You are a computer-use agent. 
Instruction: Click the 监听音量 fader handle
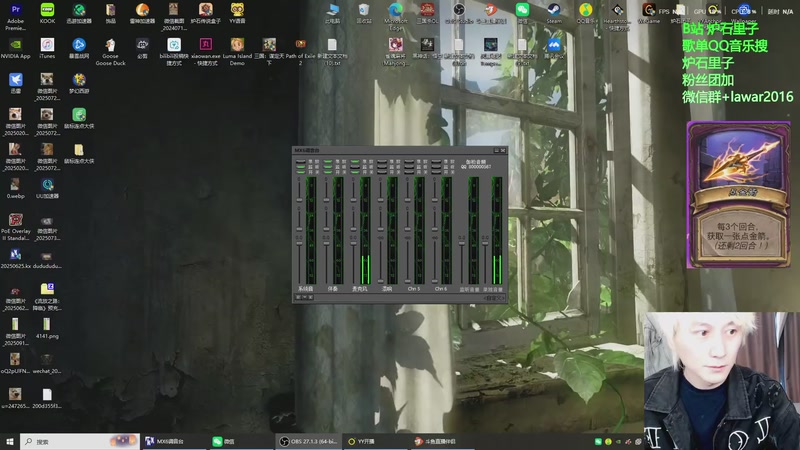pos(462,243)
